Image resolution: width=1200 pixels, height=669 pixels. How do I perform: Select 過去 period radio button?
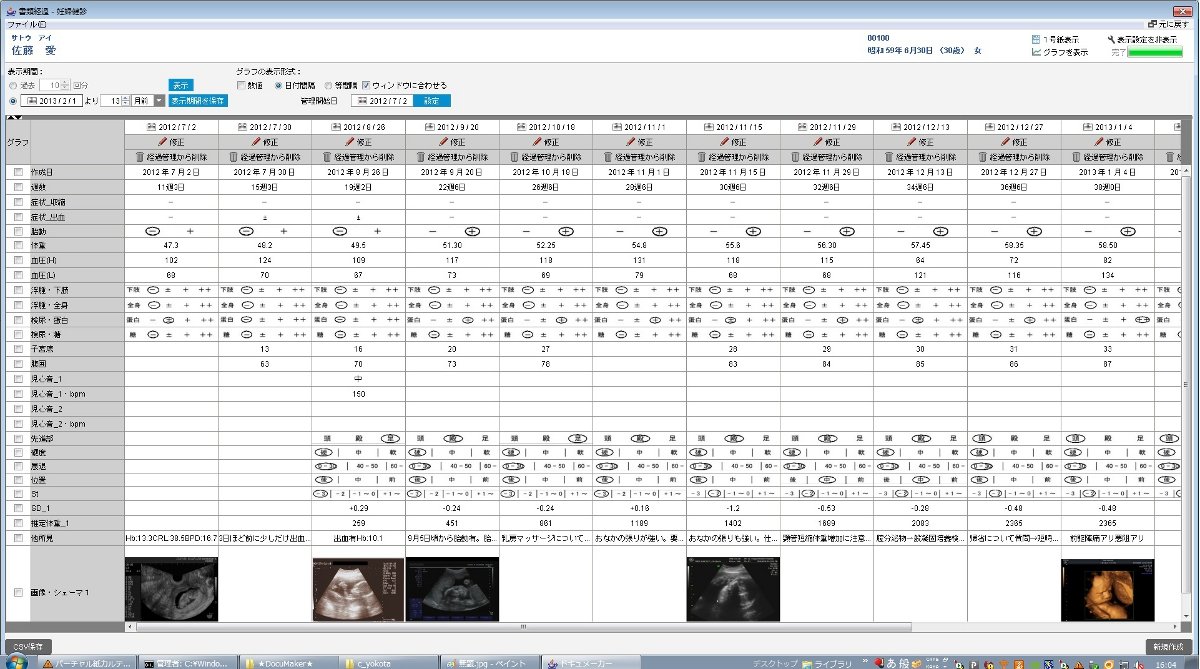[13, 85]
